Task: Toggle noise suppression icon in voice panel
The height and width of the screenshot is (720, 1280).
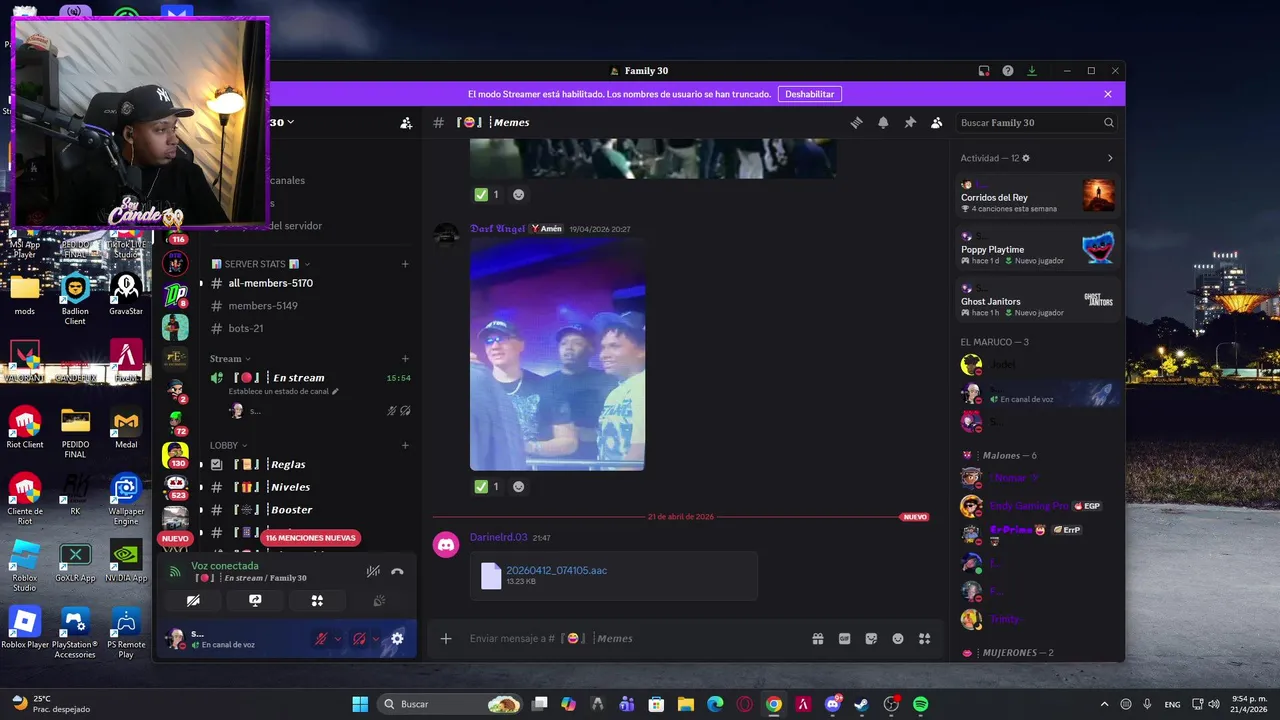Action: coord(373,572)
